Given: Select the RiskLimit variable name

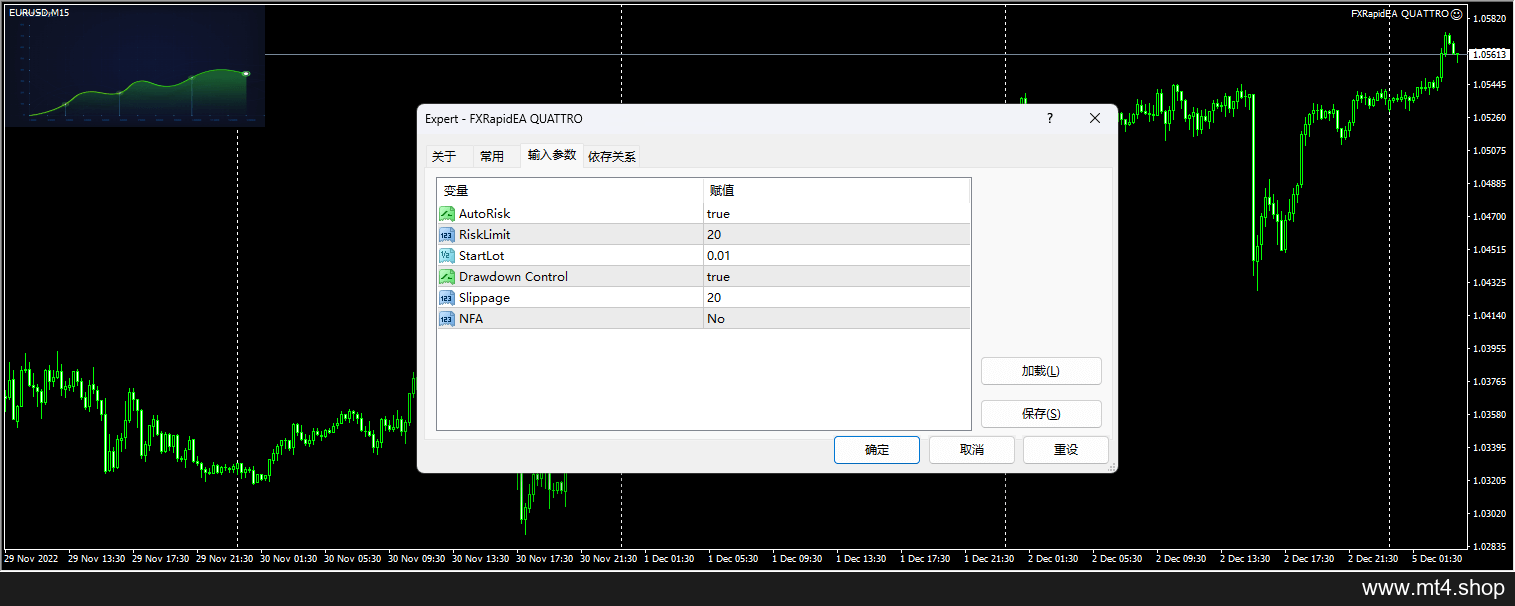Looking at the screenshot, I should click(x=485, y=235).
